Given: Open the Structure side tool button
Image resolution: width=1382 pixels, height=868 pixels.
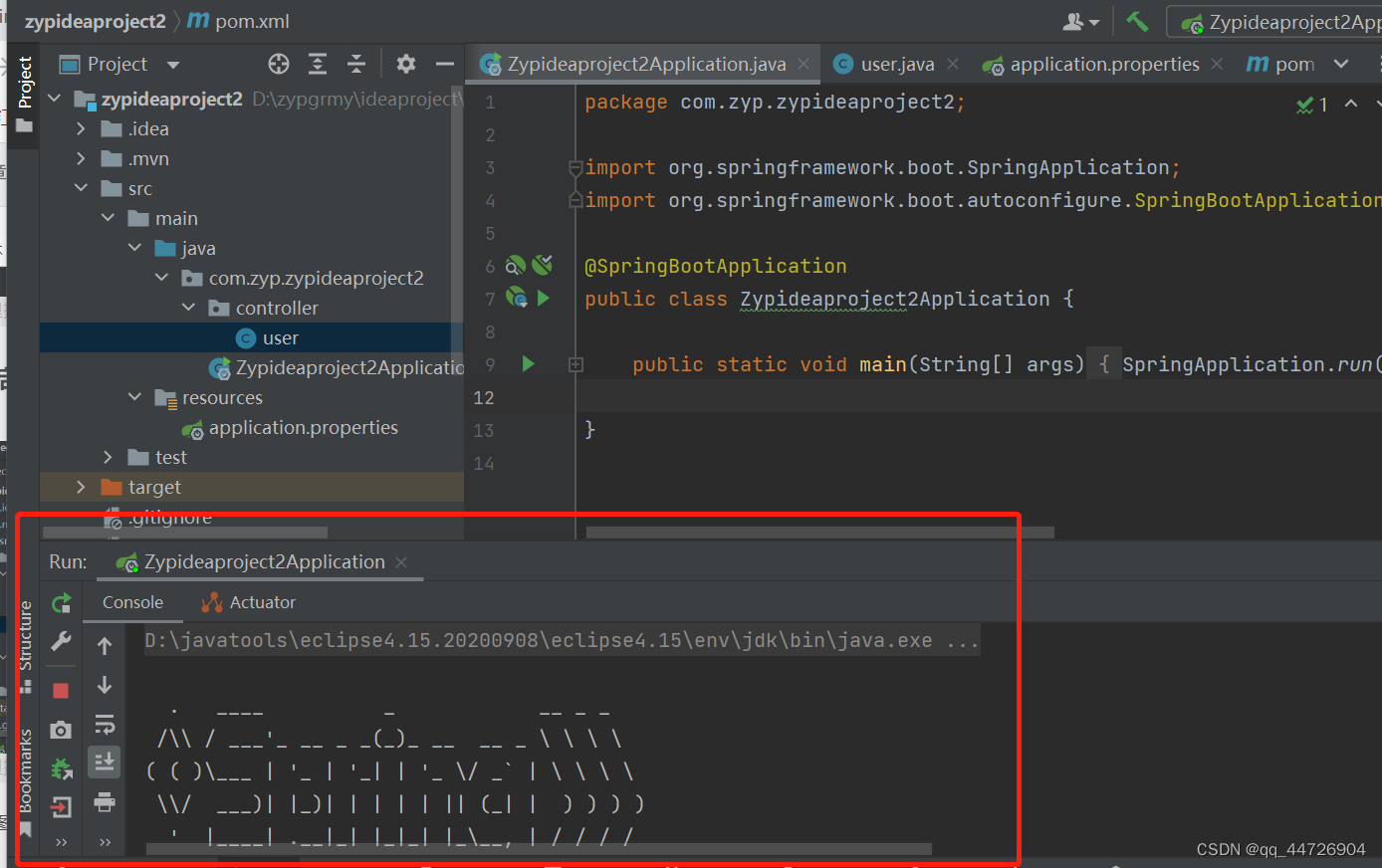Looking at the screenshot, I should point(26,645).
